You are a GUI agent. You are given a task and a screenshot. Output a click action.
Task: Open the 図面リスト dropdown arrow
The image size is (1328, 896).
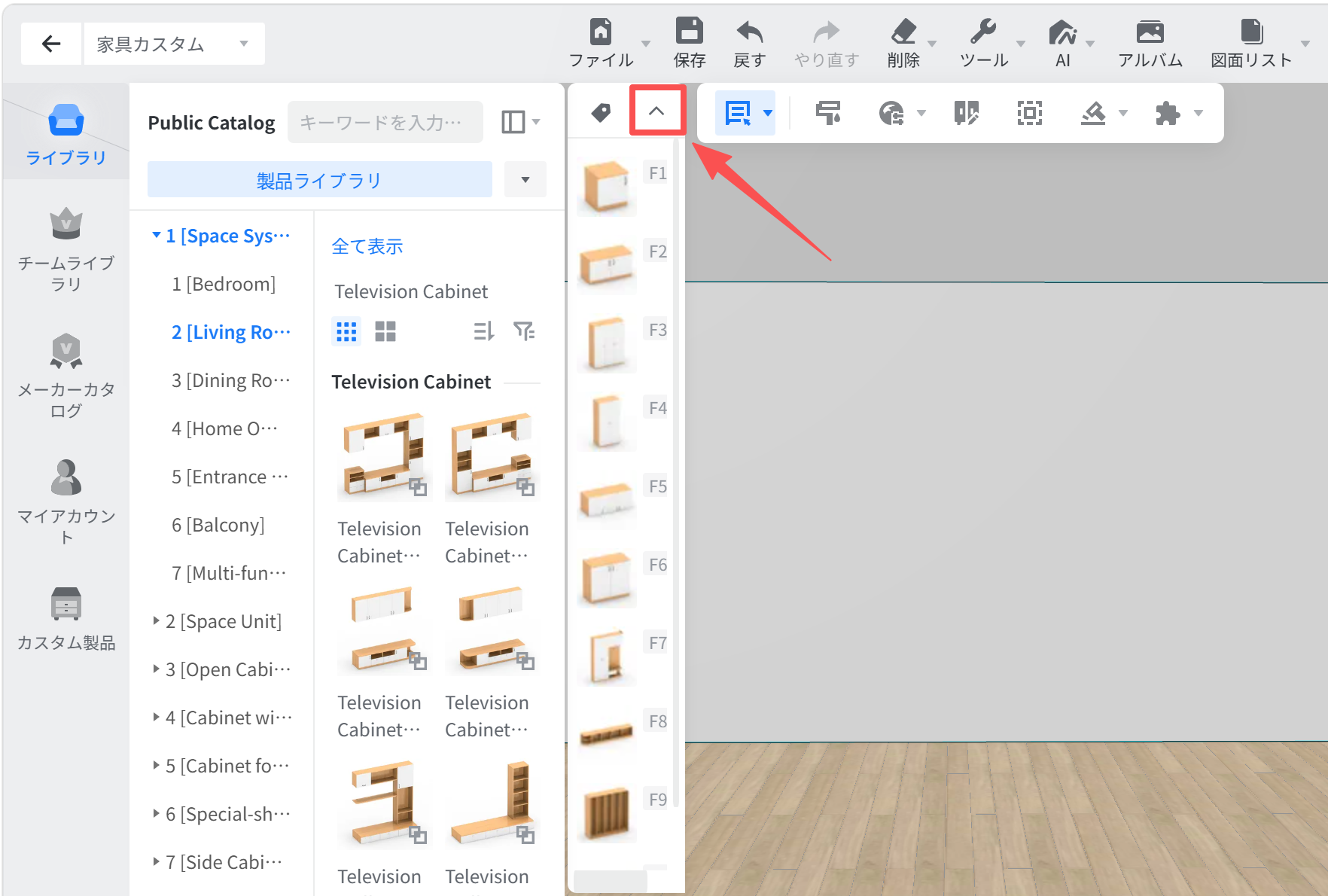[x=1305, y=44]
